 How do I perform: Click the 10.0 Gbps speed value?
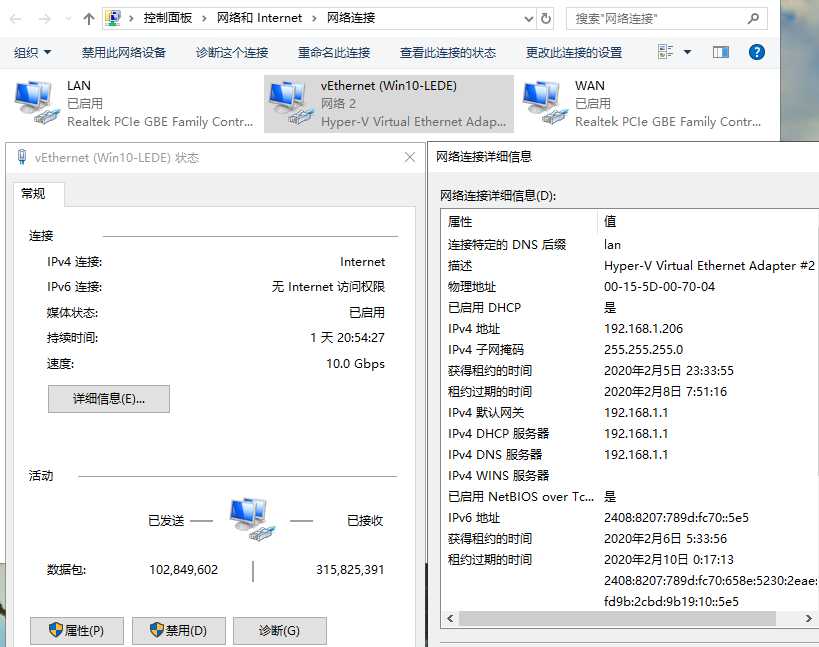355,363
